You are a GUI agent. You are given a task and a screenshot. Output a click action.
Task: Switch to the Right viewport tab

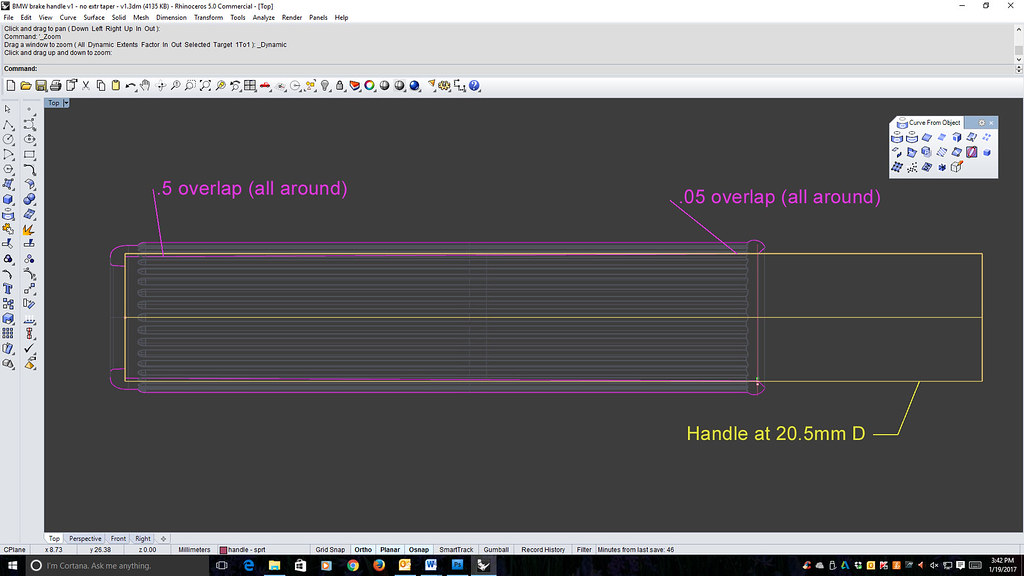(142, 539)
